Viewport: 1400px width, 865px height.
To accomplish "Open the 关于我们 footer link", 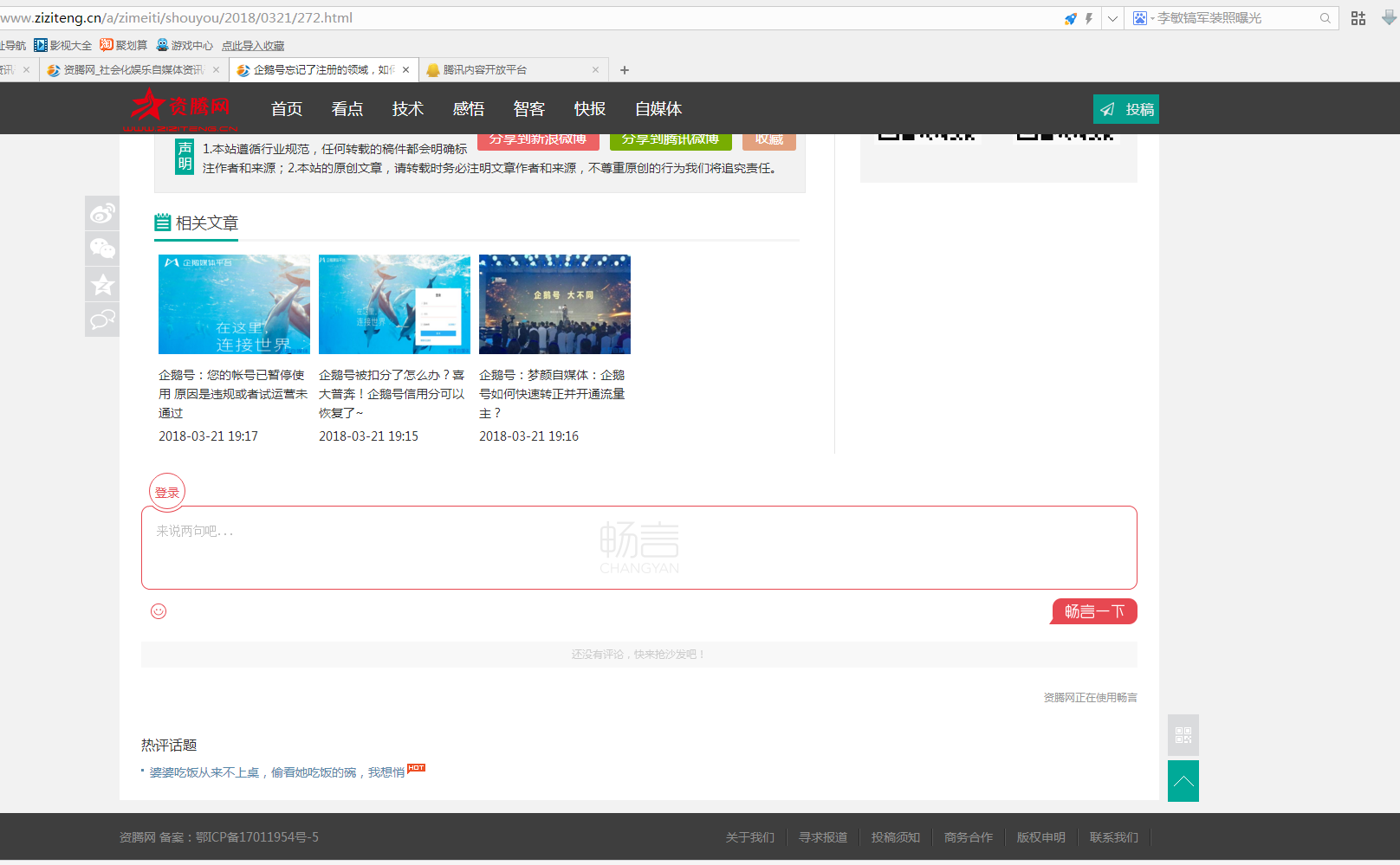I will (749, 837).
